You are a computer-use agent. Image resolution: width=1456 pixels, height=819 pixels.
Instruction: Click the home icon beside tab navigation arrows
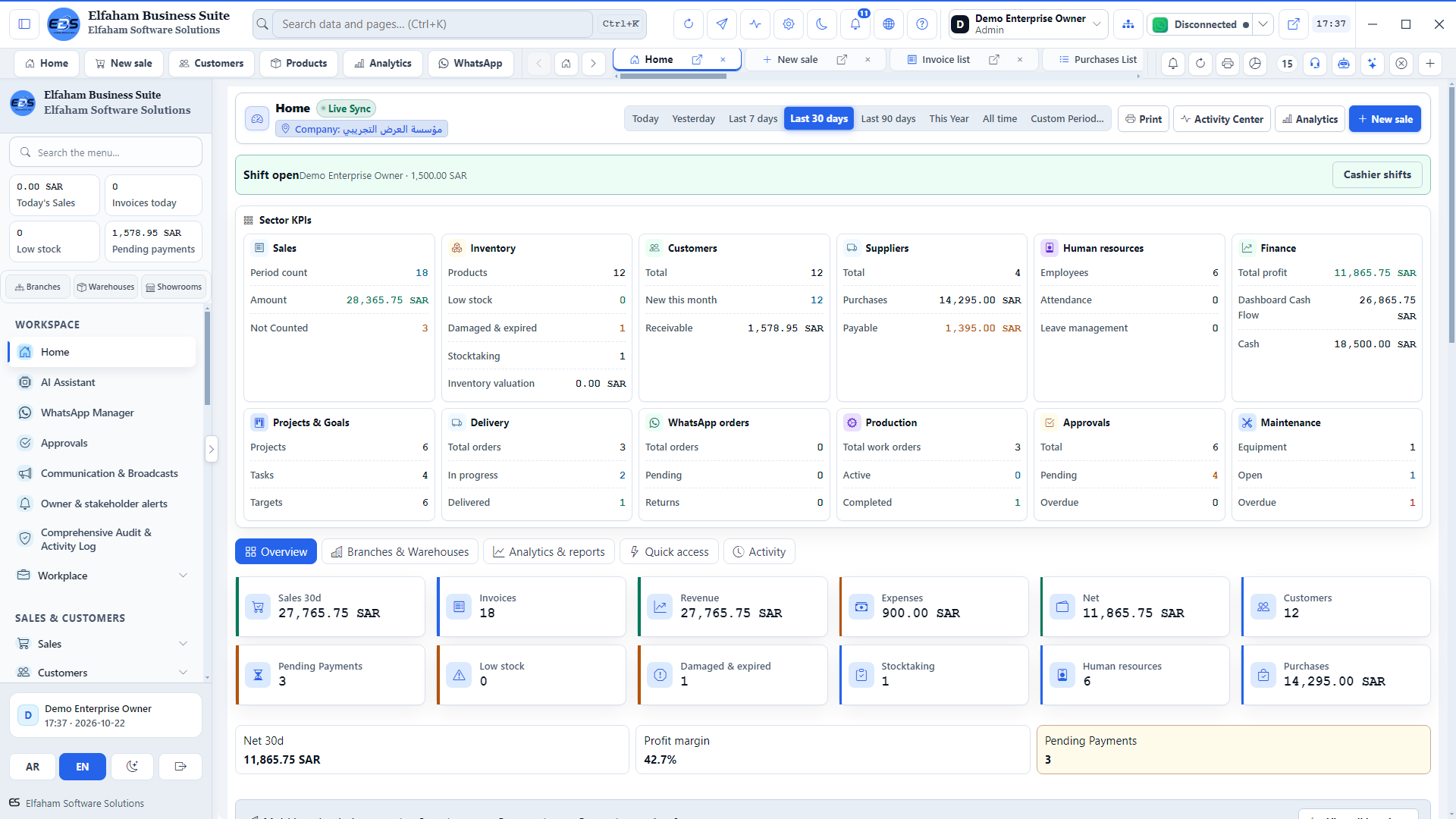click(x=566, y=64)
